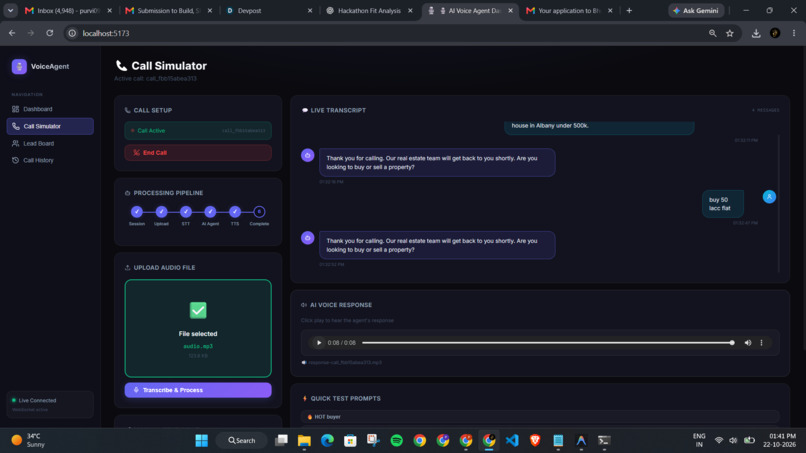
Task: Click bot avatar beside last 'Thank you for calling' reply
Action: [308, 238]
